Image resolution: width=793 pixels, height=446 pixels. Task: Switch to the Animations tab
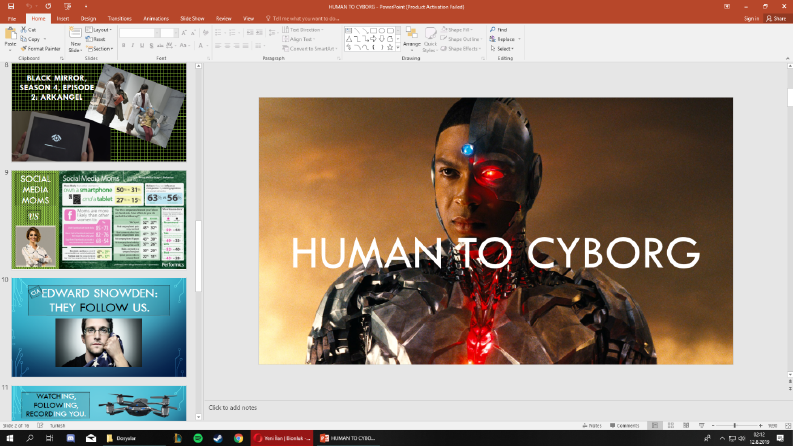click(x=156, y=18)
